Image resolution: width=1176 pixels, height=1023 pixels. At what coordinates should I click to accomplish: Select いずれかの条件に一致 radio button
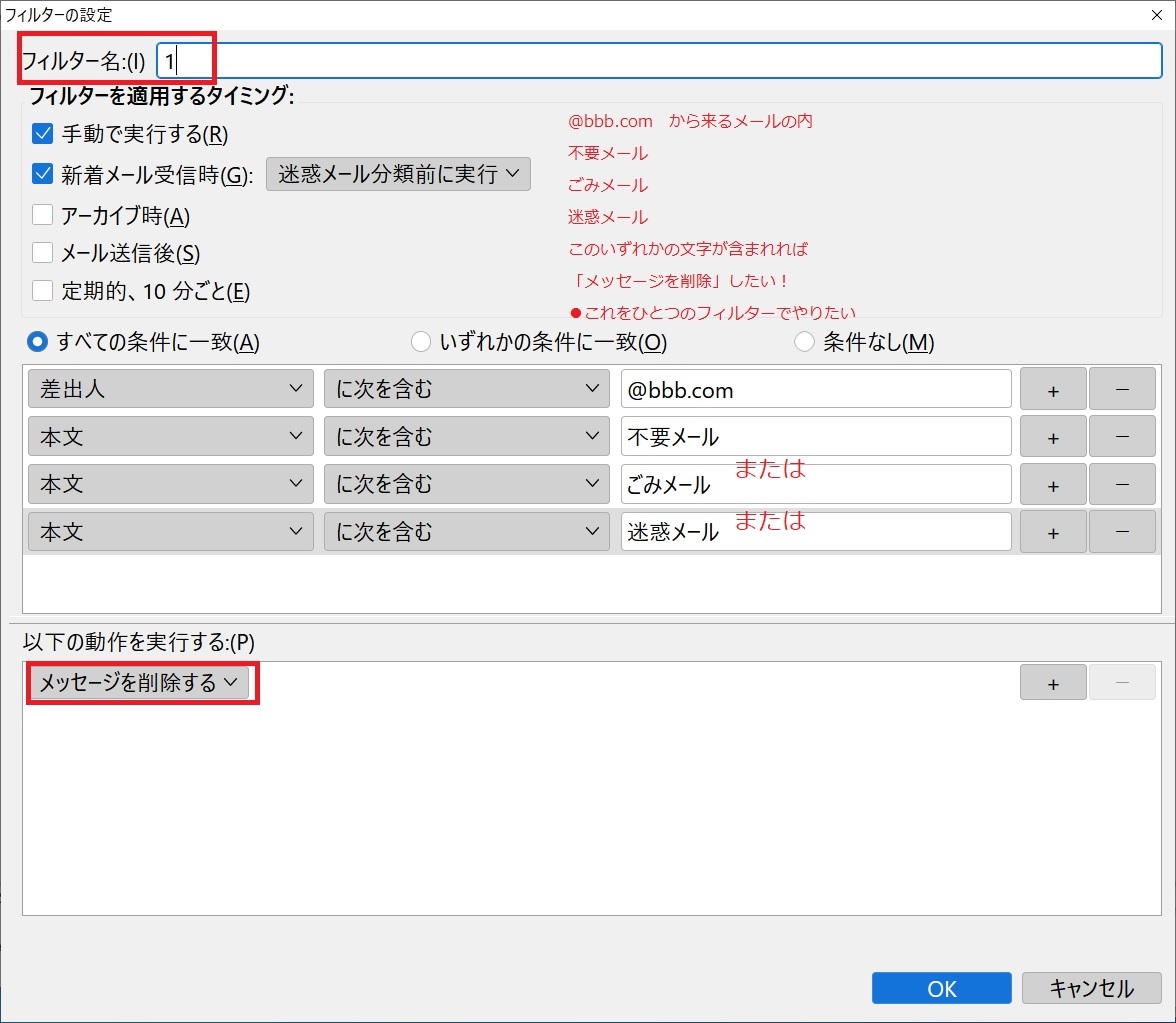point(422,342)
